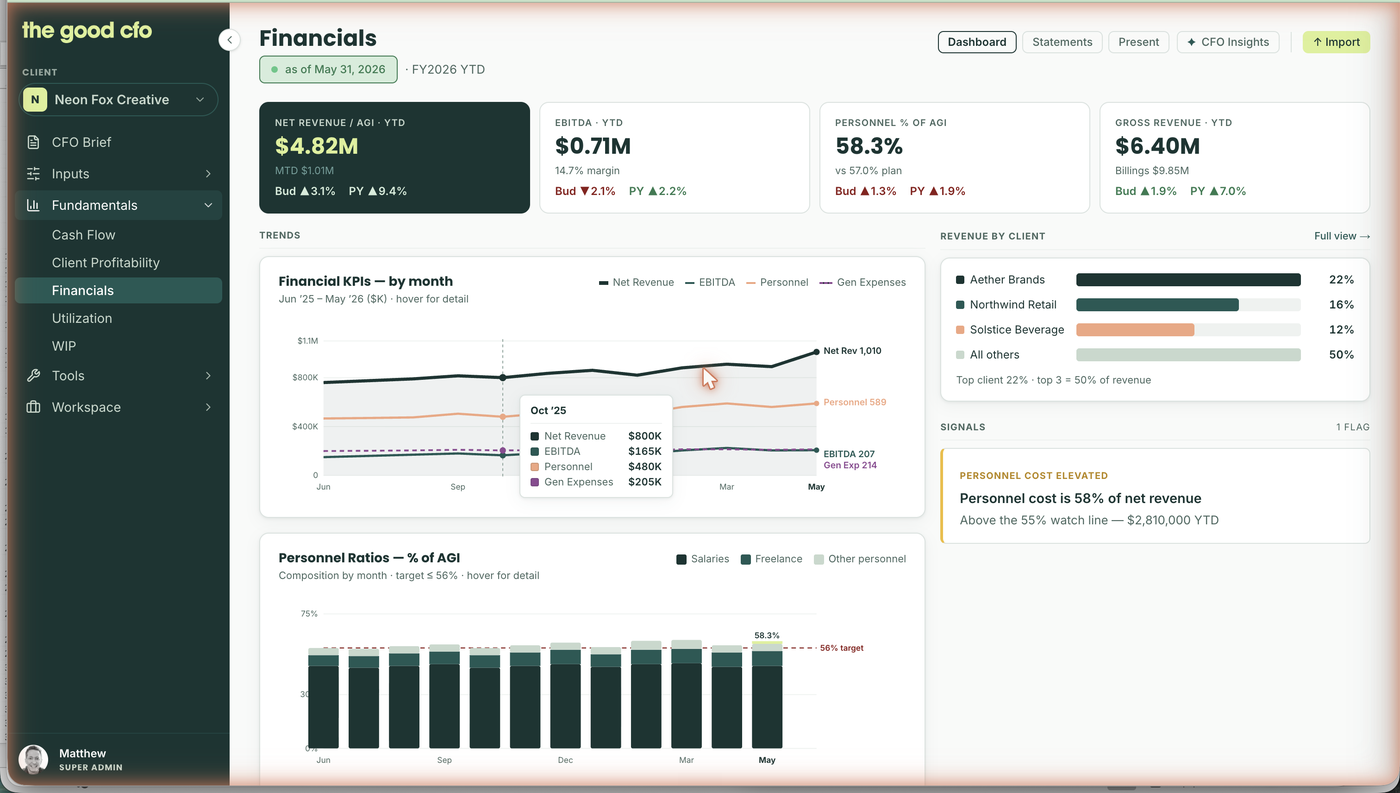Image resolution: width=1400 pixels, height=793 pixels.
Task: Expand the Inputs menu chevron
Action: tap(208, 174)
